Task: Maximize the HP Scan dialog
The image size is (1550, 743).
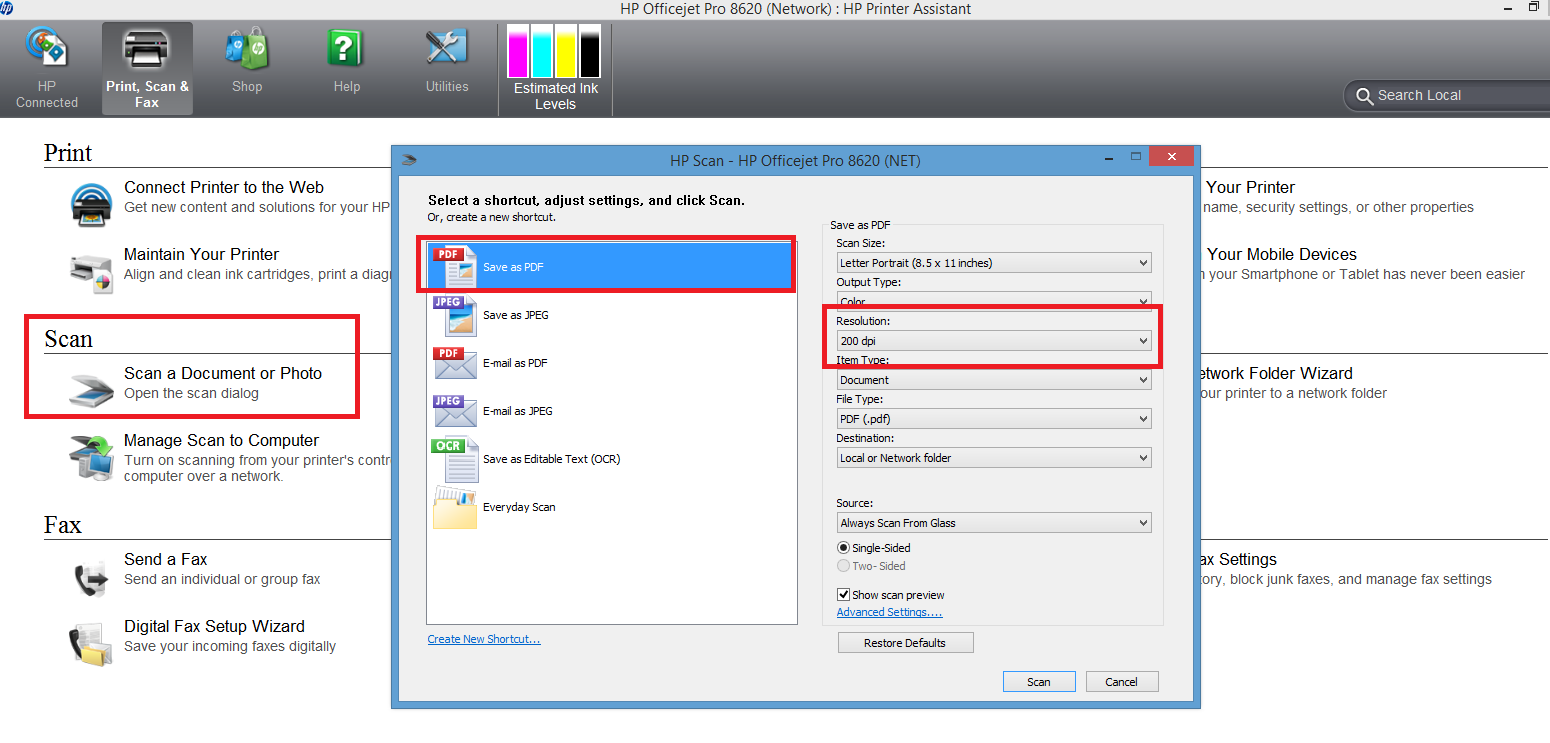Action: point(1136,157)
